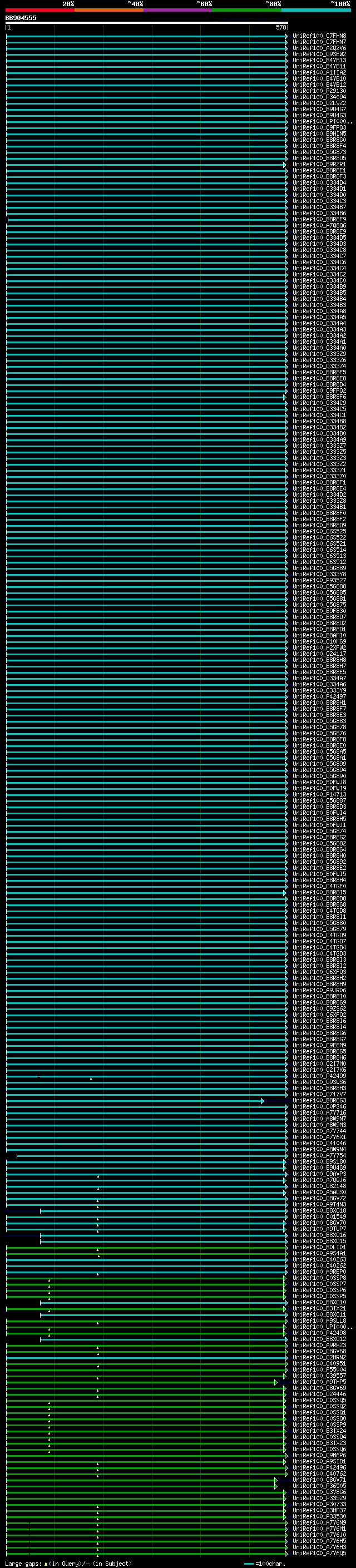Image resolution: width=356 pixels, height=1568 pixels.
Task: Open hit UniRef100_A9THP5
Action: click(319, 1382)
